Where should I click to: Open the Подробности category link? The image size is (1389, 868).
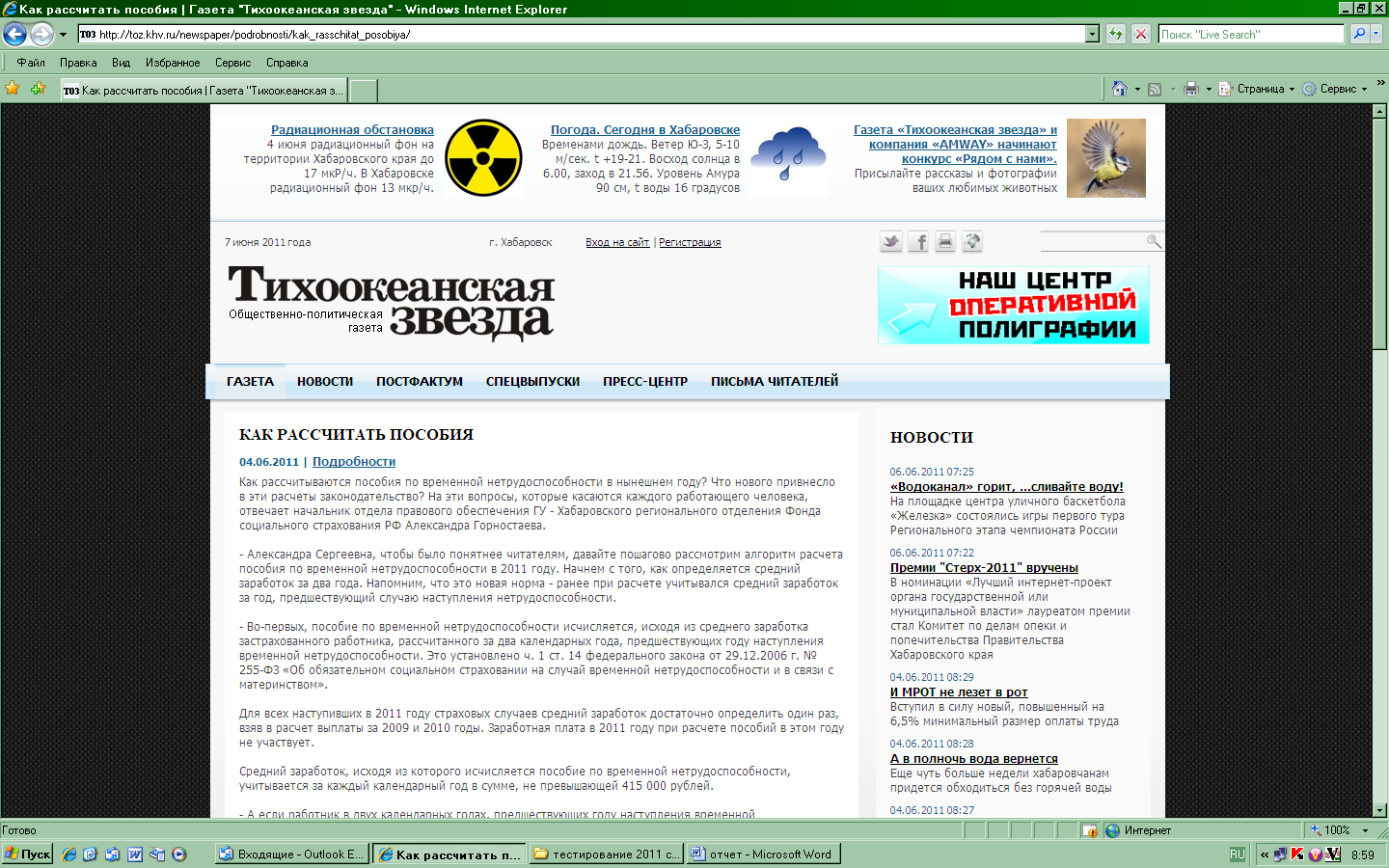354,462
